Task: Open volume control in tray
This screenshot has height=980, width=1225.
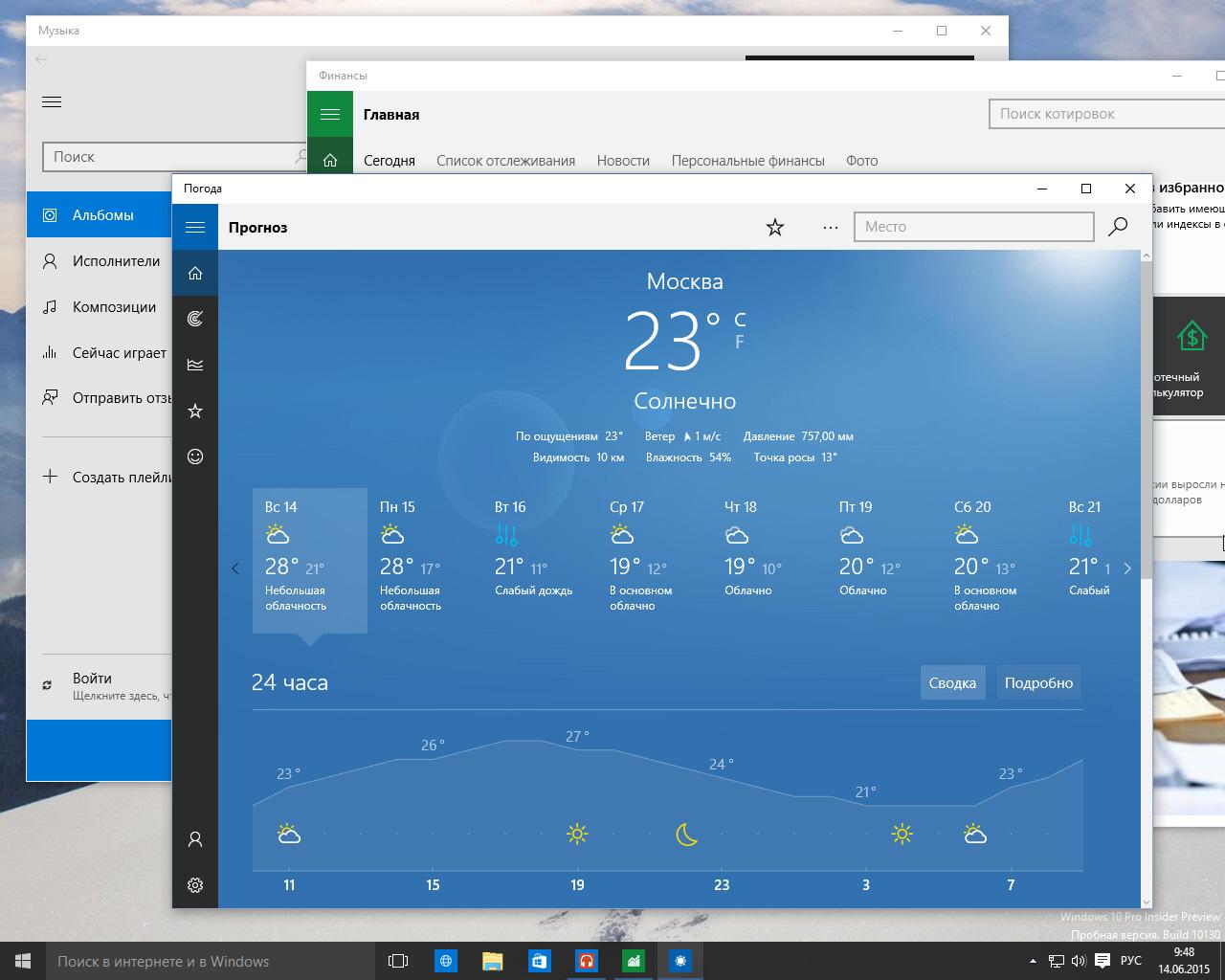Action: [x=1079, y=961]
